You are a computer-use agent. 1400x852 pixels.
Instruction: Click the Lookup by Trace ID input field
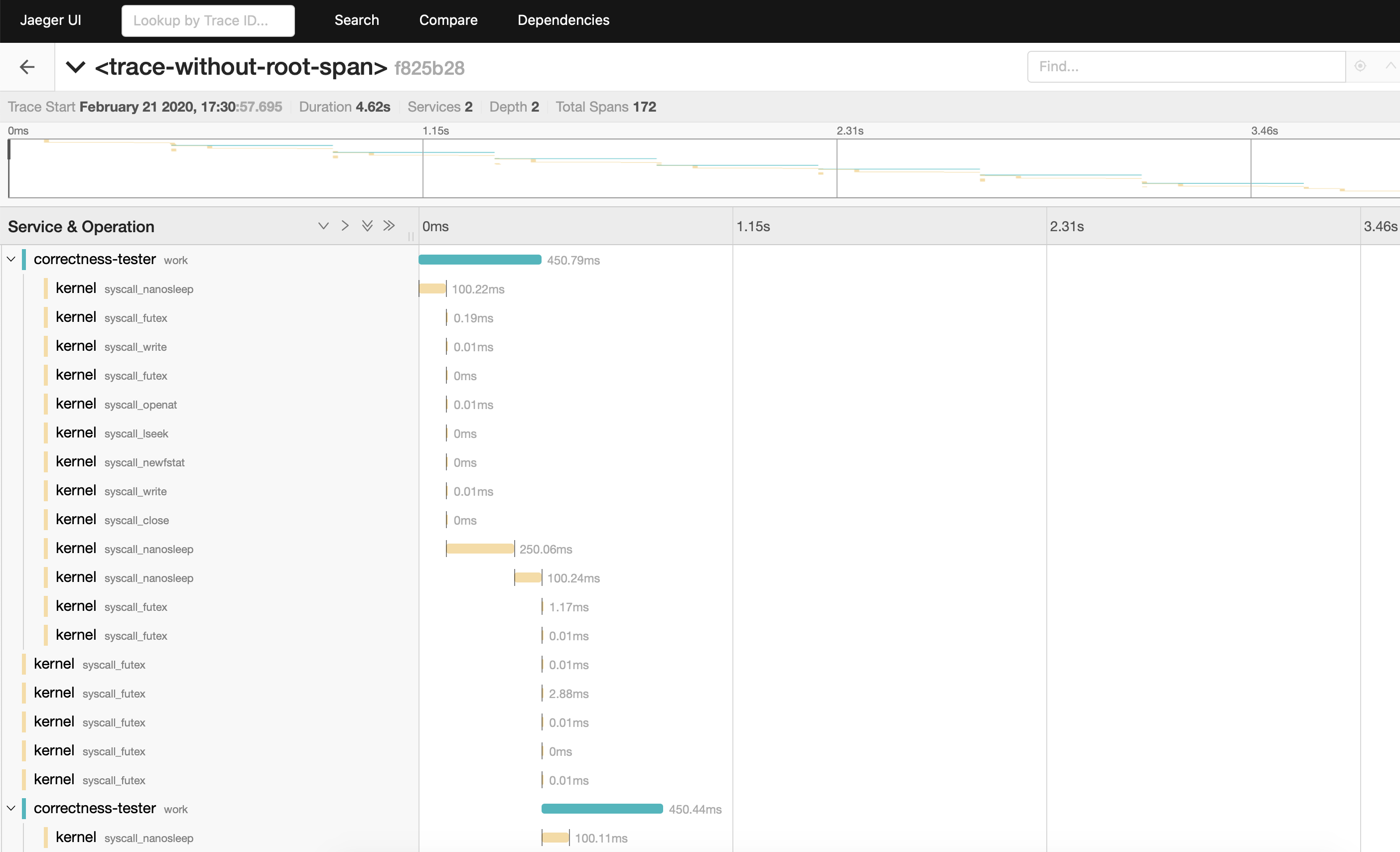click(208, 20)
